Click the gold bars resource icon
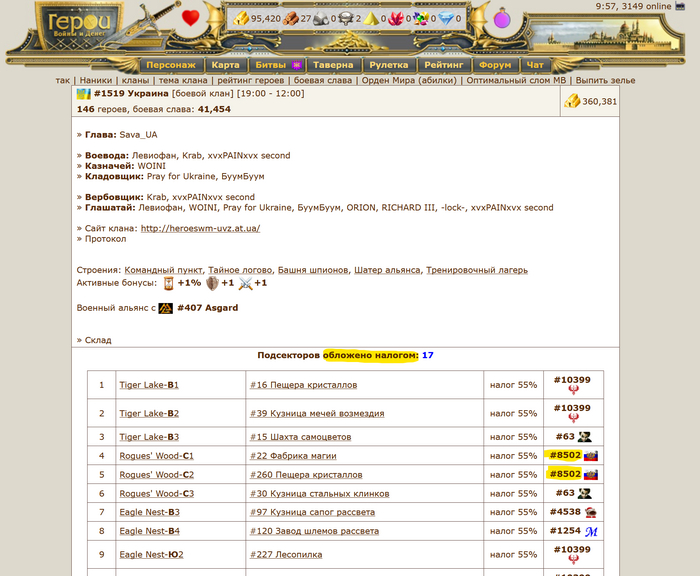The width and height of the screenshot is (700, 576). (x=241, y=18)
